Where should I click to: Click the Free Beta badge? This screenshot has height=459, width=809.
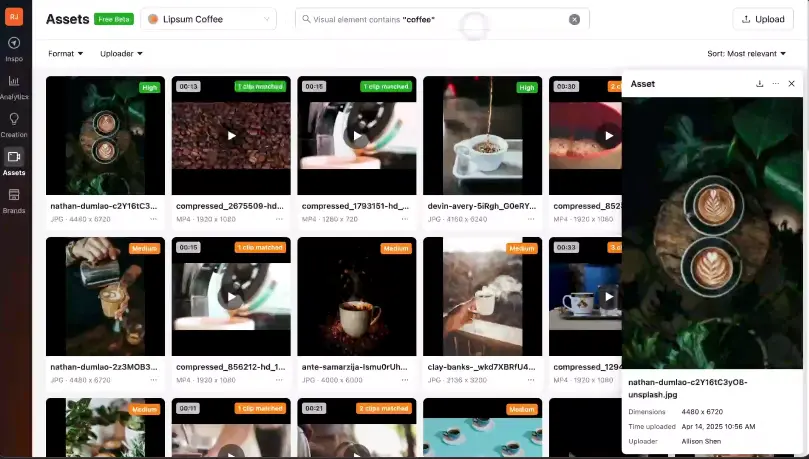[114, 19]
